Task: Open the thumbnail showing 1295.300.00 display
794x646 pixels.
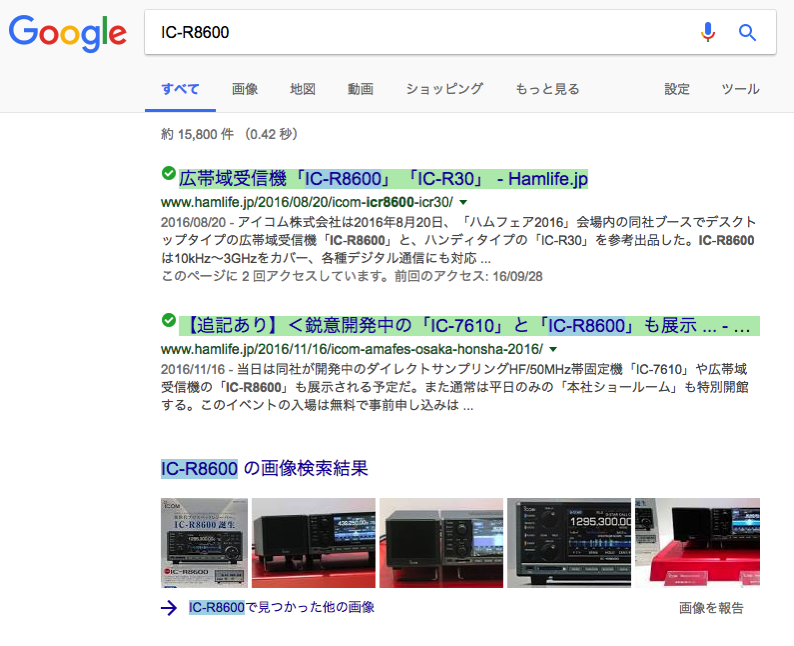Action: click(569, 543)
